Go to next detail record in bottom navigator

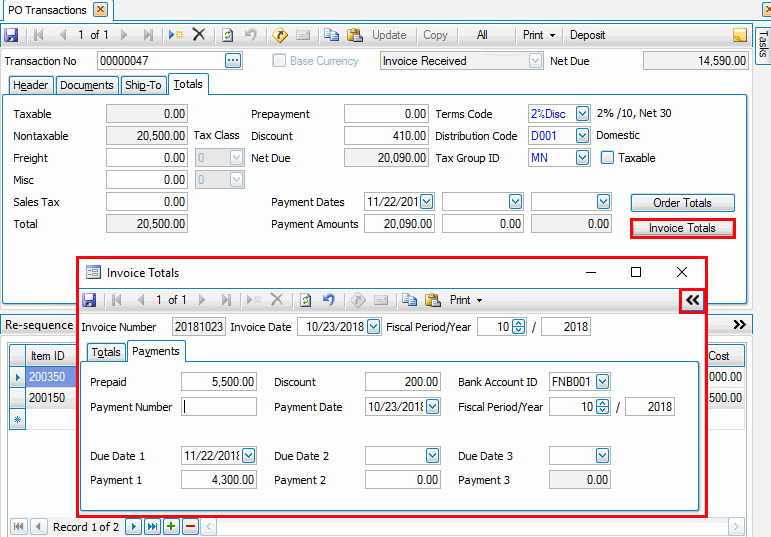click(133, 527)
